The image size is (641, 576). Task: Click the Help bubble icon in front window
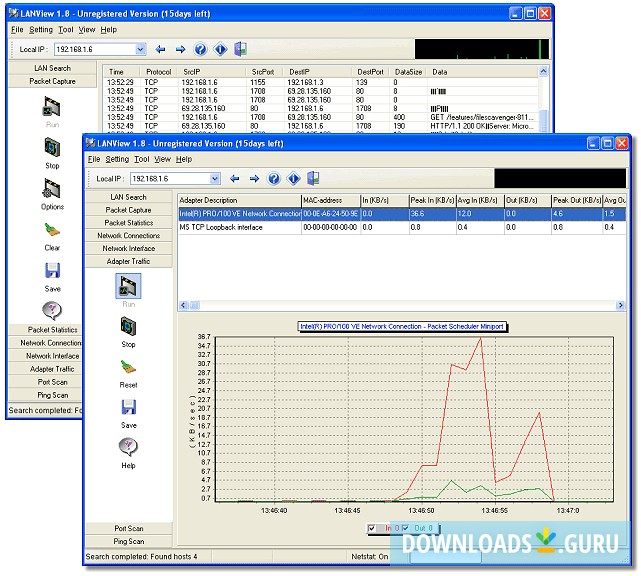(128, 447)
